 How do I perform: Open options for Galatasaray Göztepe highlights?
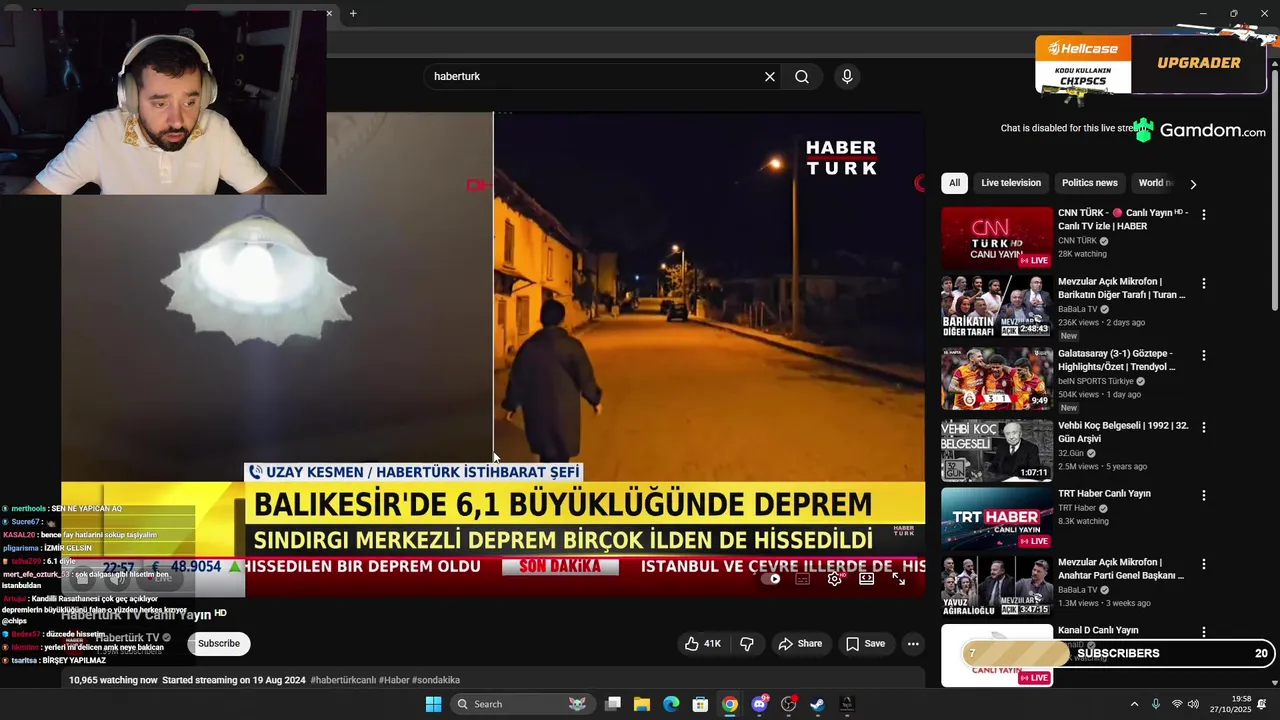pos(1204,356)
